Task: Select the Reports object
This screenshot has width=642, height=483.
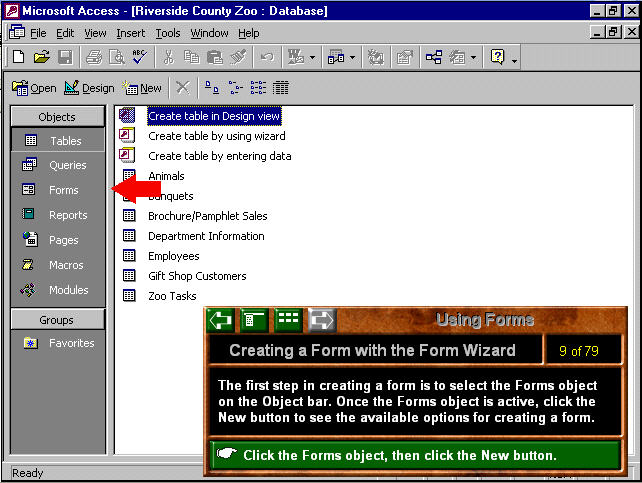Action: [57, 215]
